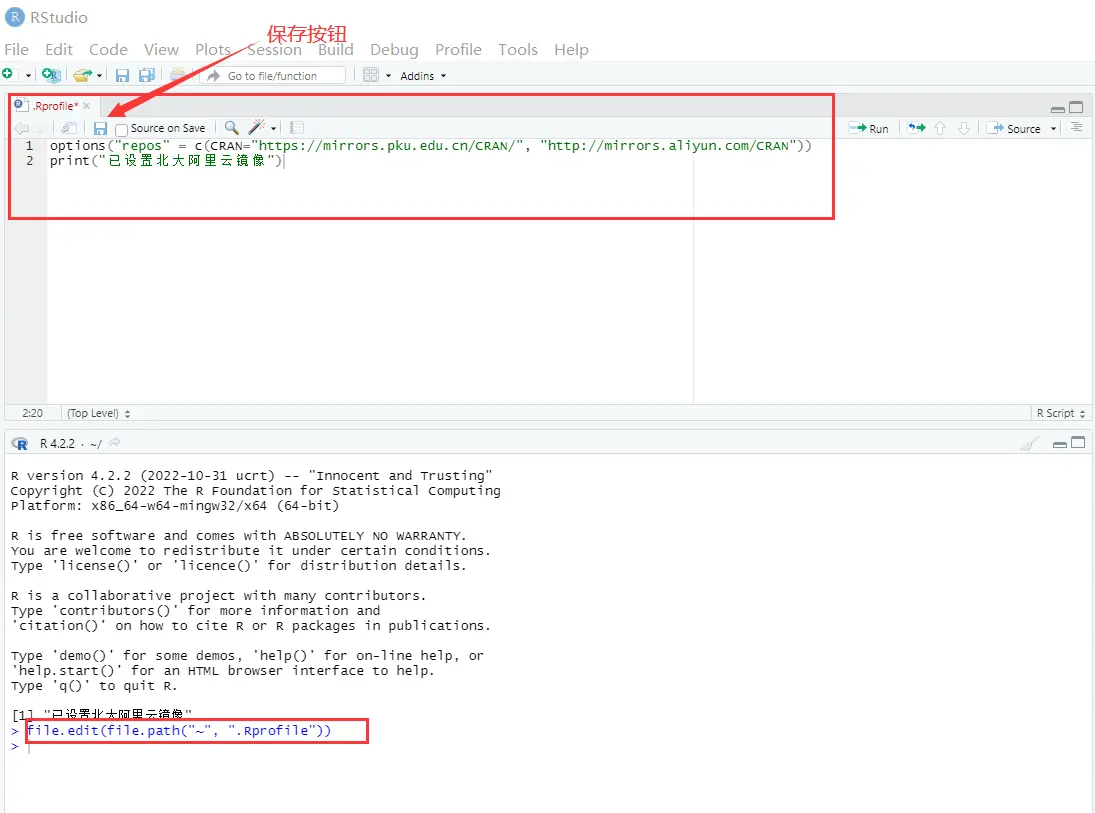This screenshot has height=813, width=1095.
Task: Open the R Script file type selector
Action: pos(1060,413)
